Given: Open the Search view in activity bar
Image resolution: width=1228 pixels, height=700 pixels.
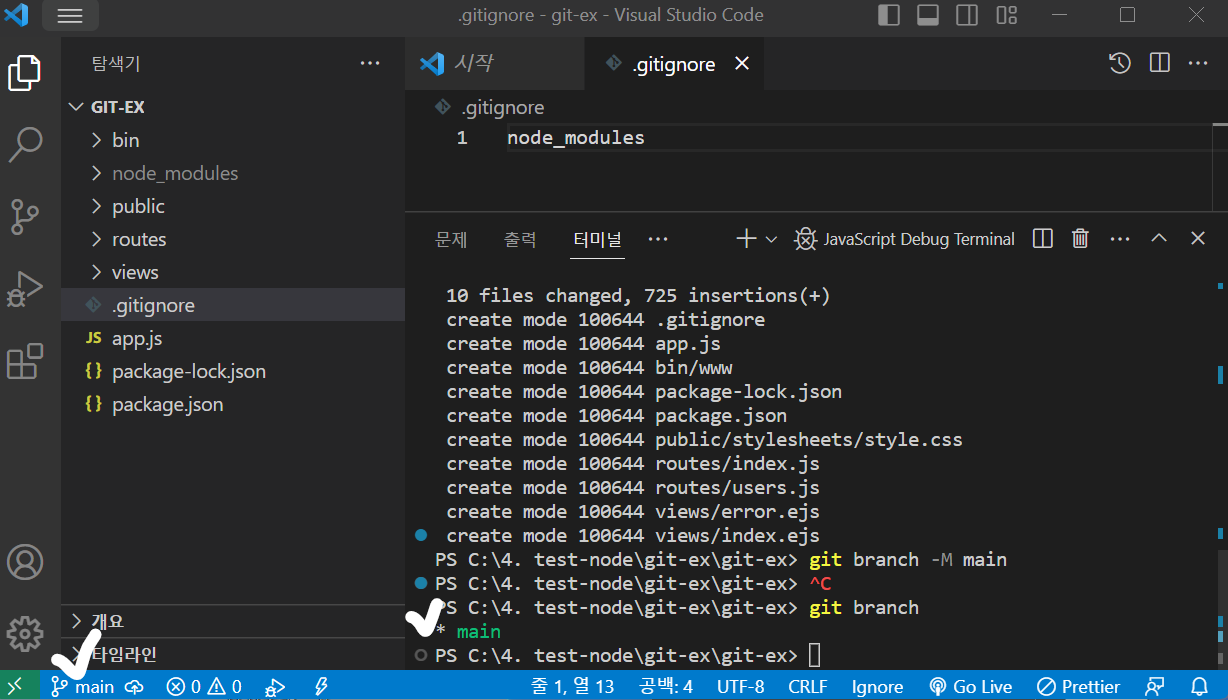Looking at the screenshot, I should click(25, 144).
